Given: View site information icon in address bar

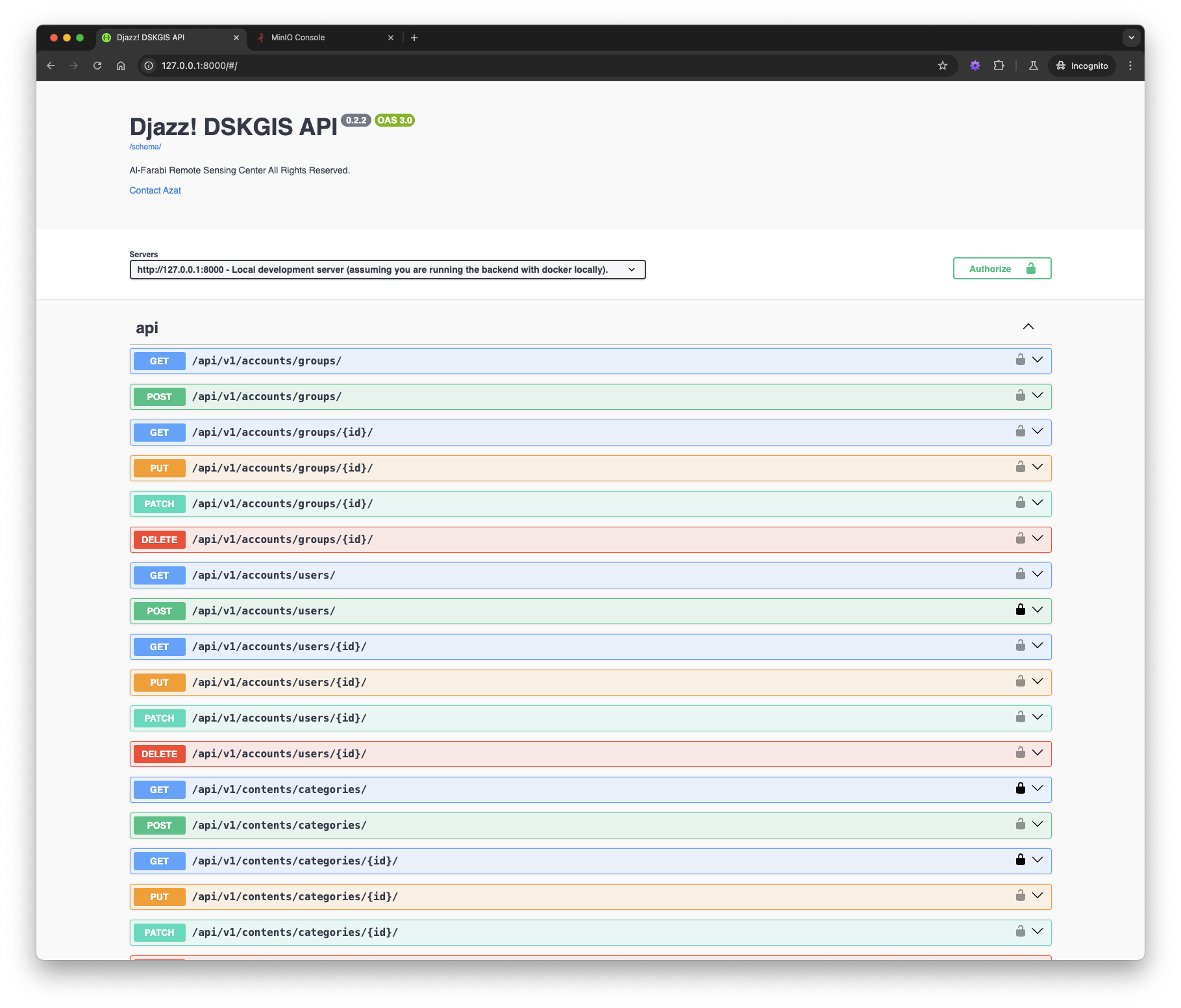Looking at the screenshot, I should tap(149, 66).
